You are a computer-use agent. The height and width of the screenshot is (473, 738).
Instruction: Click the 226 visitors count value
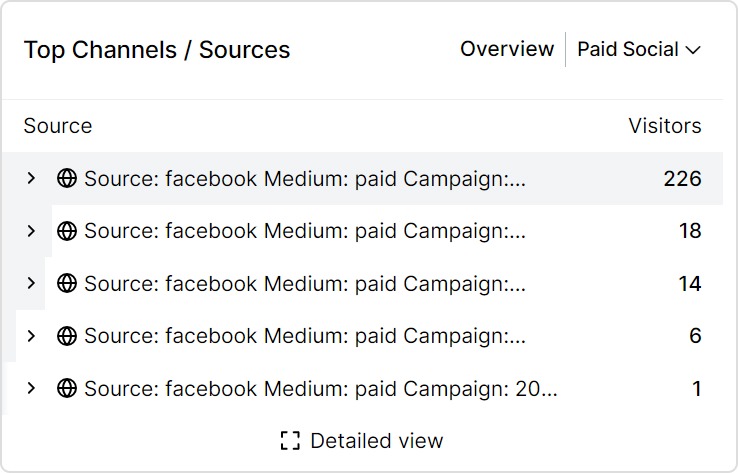pyautogui.click(x=682, y=179)
